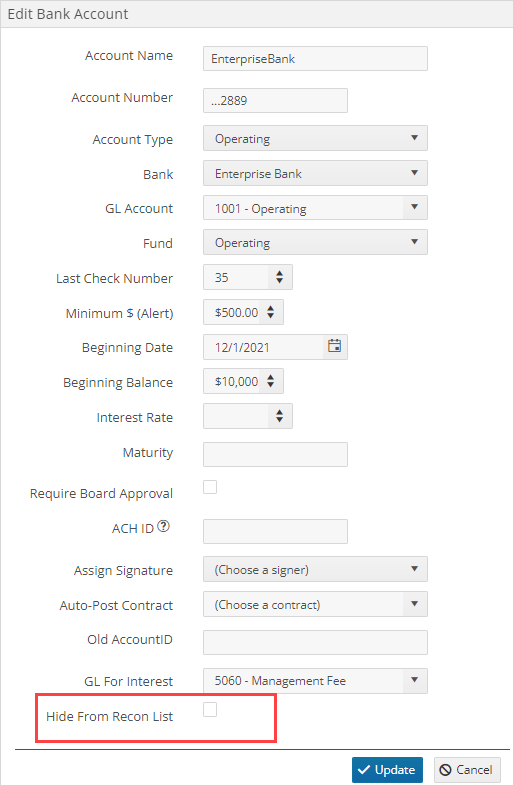Expand the Bank dropdown showing Enterprise Bank
513x785 pixels.
pos(315,173)
